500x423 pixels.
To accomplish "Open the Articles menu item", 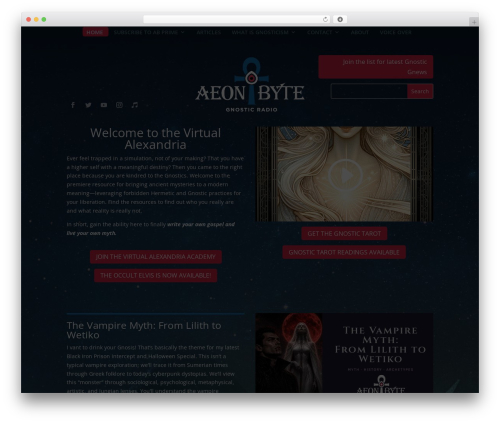I will pyautogui.click(x=209, y=32).
